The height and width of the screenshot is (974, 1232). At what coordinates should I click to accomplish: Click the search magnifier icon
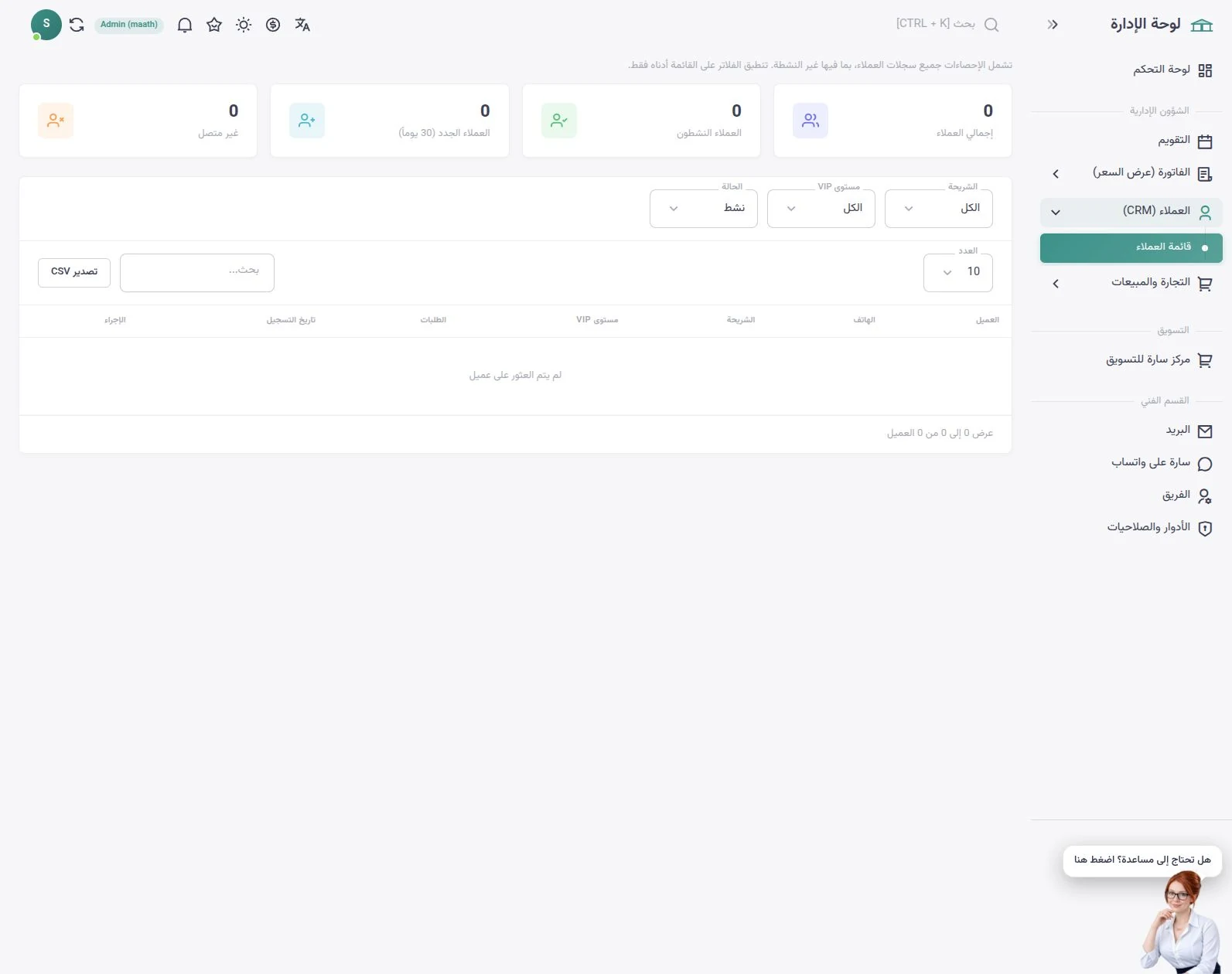pos(991,25)
